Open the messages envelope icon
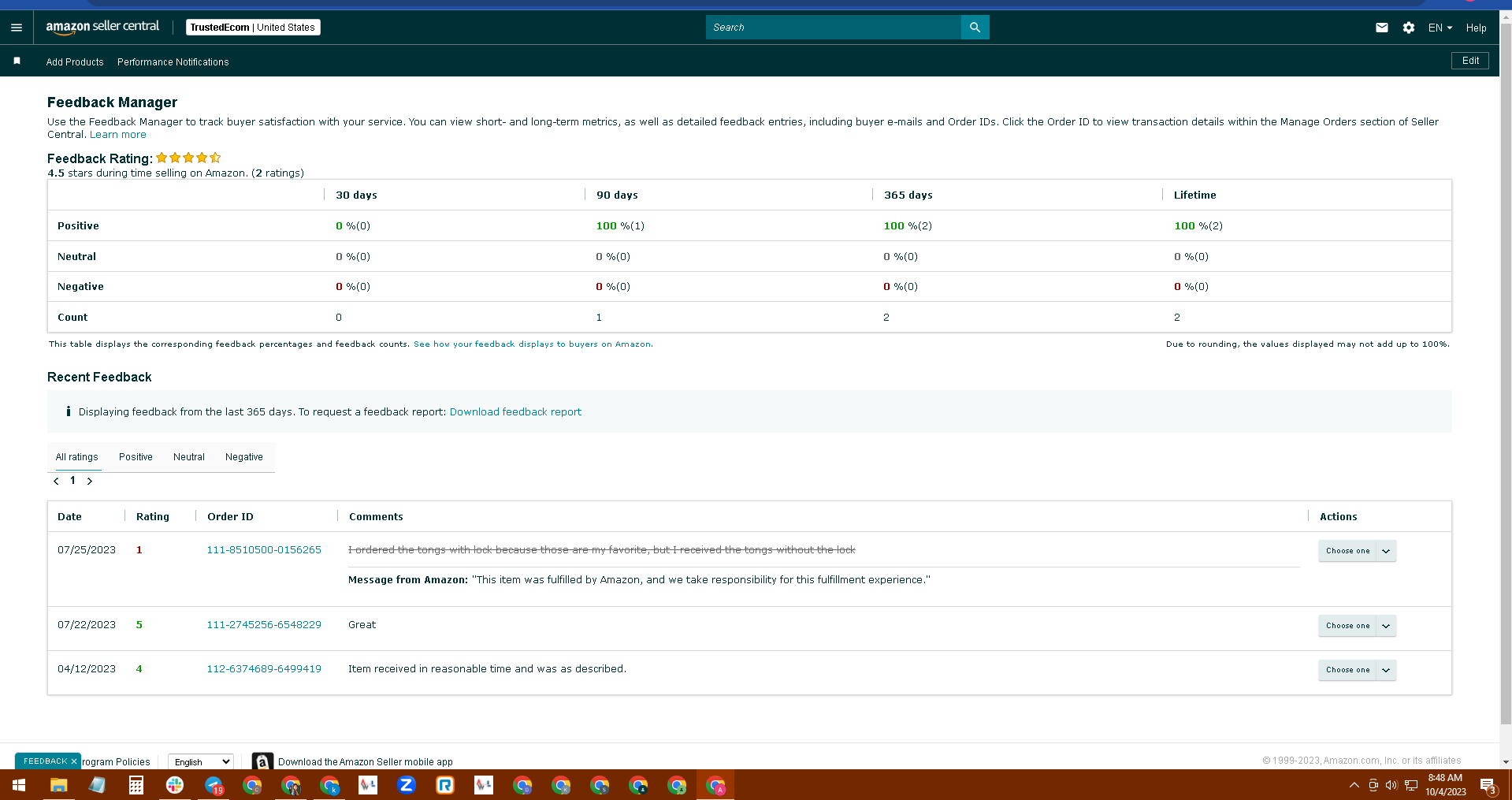 point(1381,28)
